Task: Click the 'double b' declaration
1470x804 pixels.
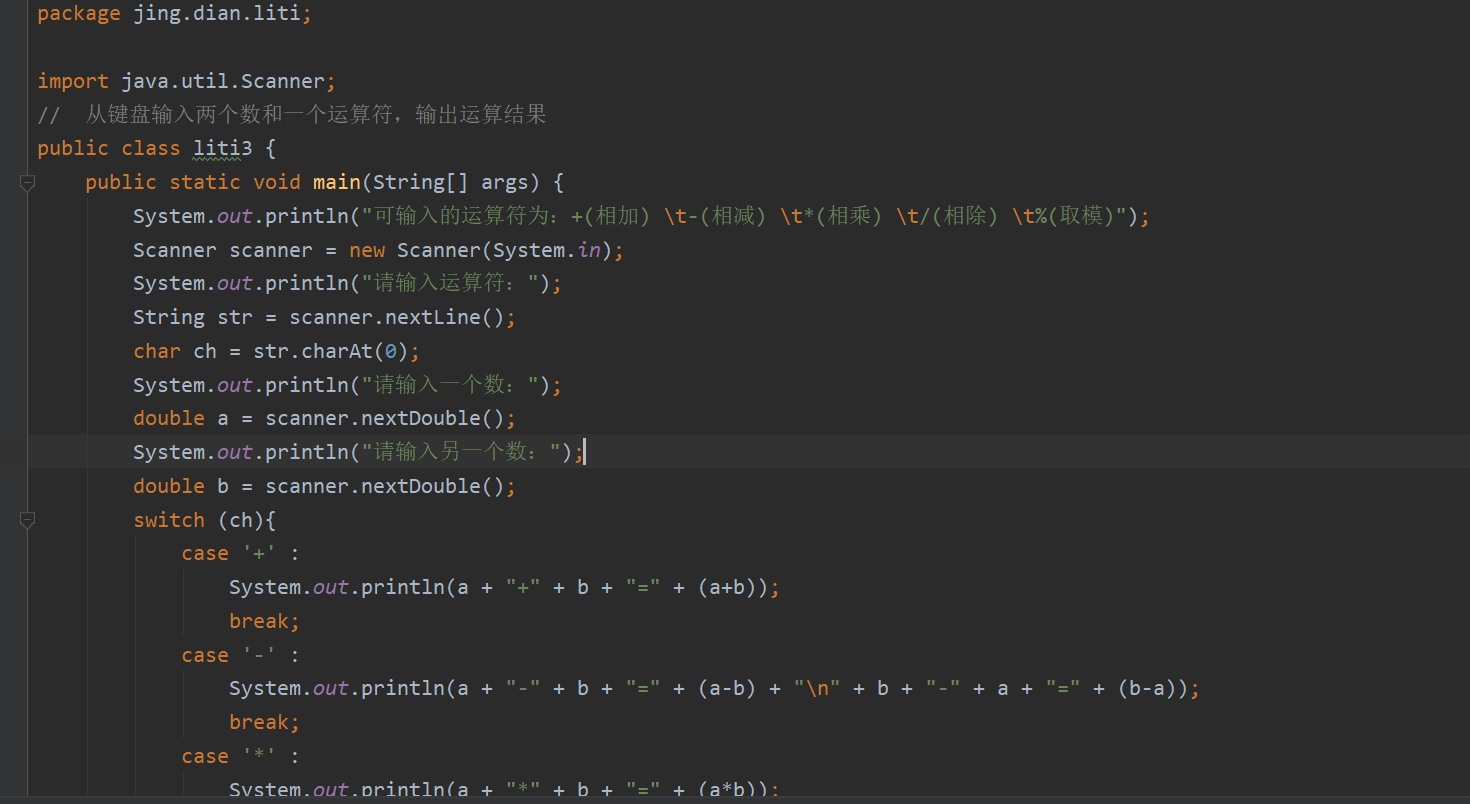Action: point(181,487)
